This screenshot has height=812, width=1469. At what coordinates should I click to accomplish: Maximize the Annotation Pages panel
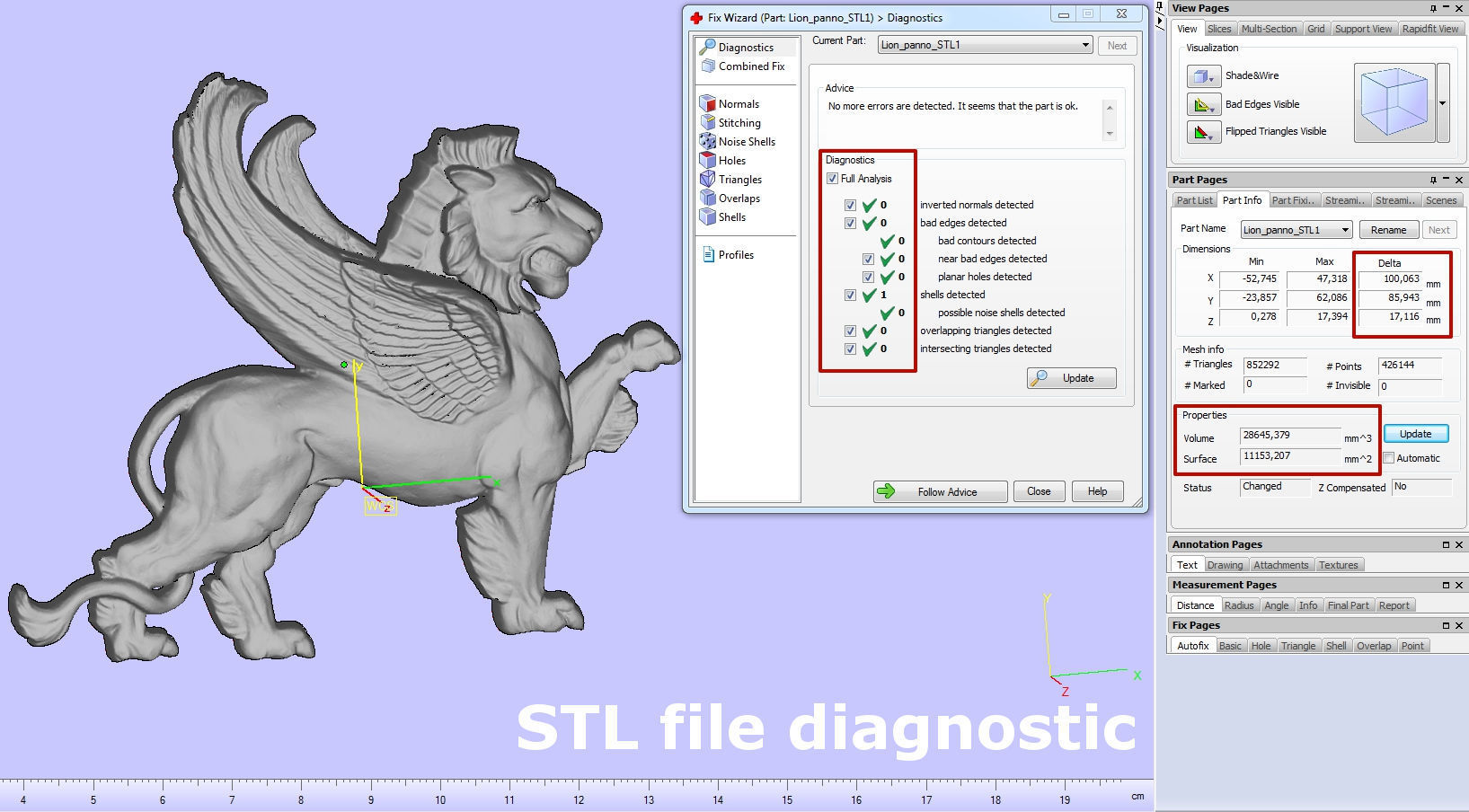click(1446, 544)
